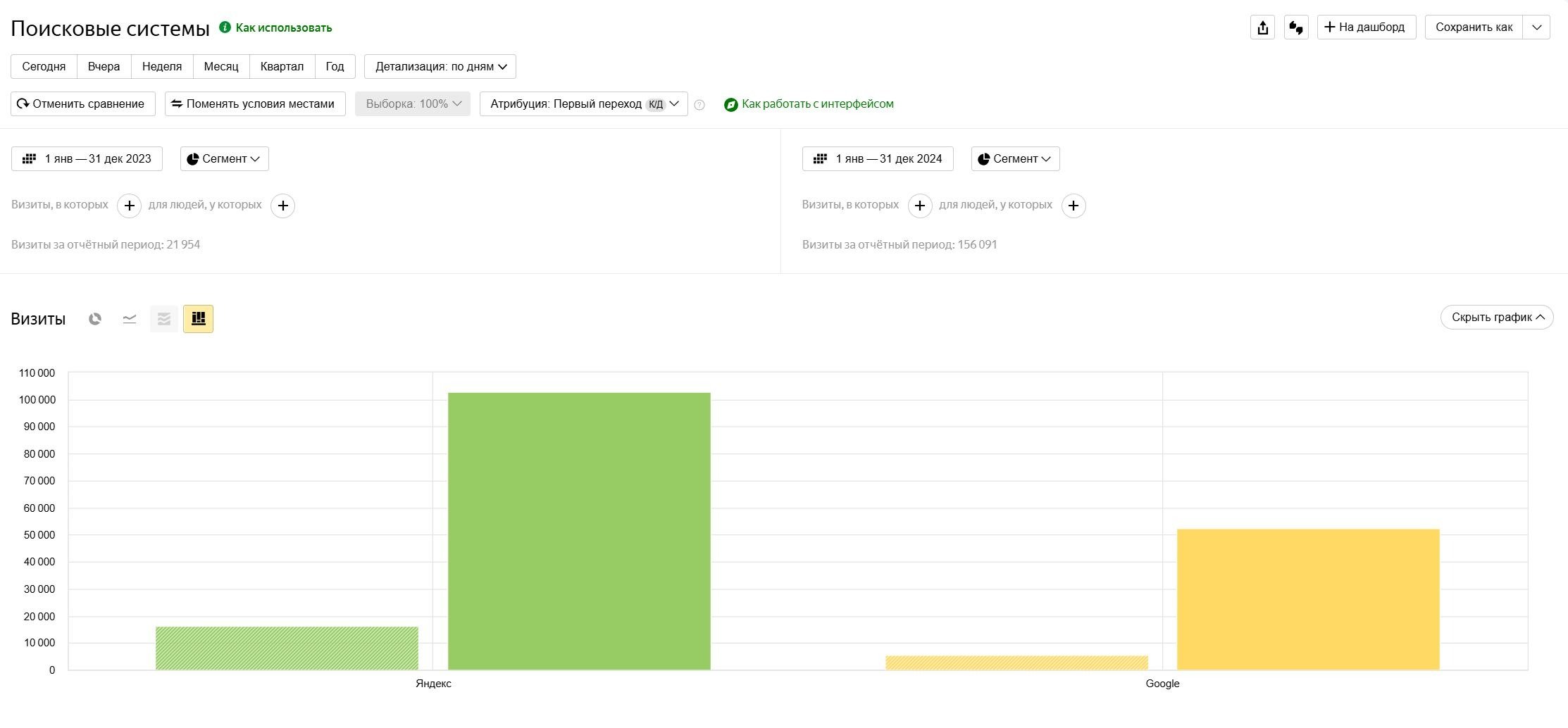Select the Месяц period tab
The width and height of the screenshot is (1568, 728).
pyautogui.click(x=221, y=67)
